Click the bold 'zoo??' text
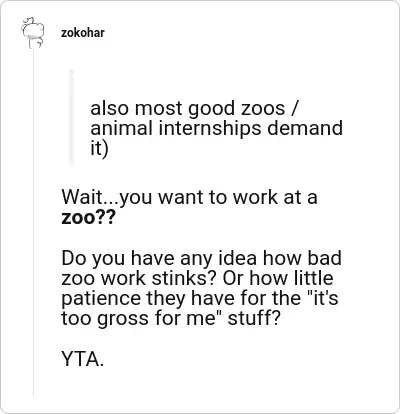Screen dimensions: 400x414 [88, 217]
